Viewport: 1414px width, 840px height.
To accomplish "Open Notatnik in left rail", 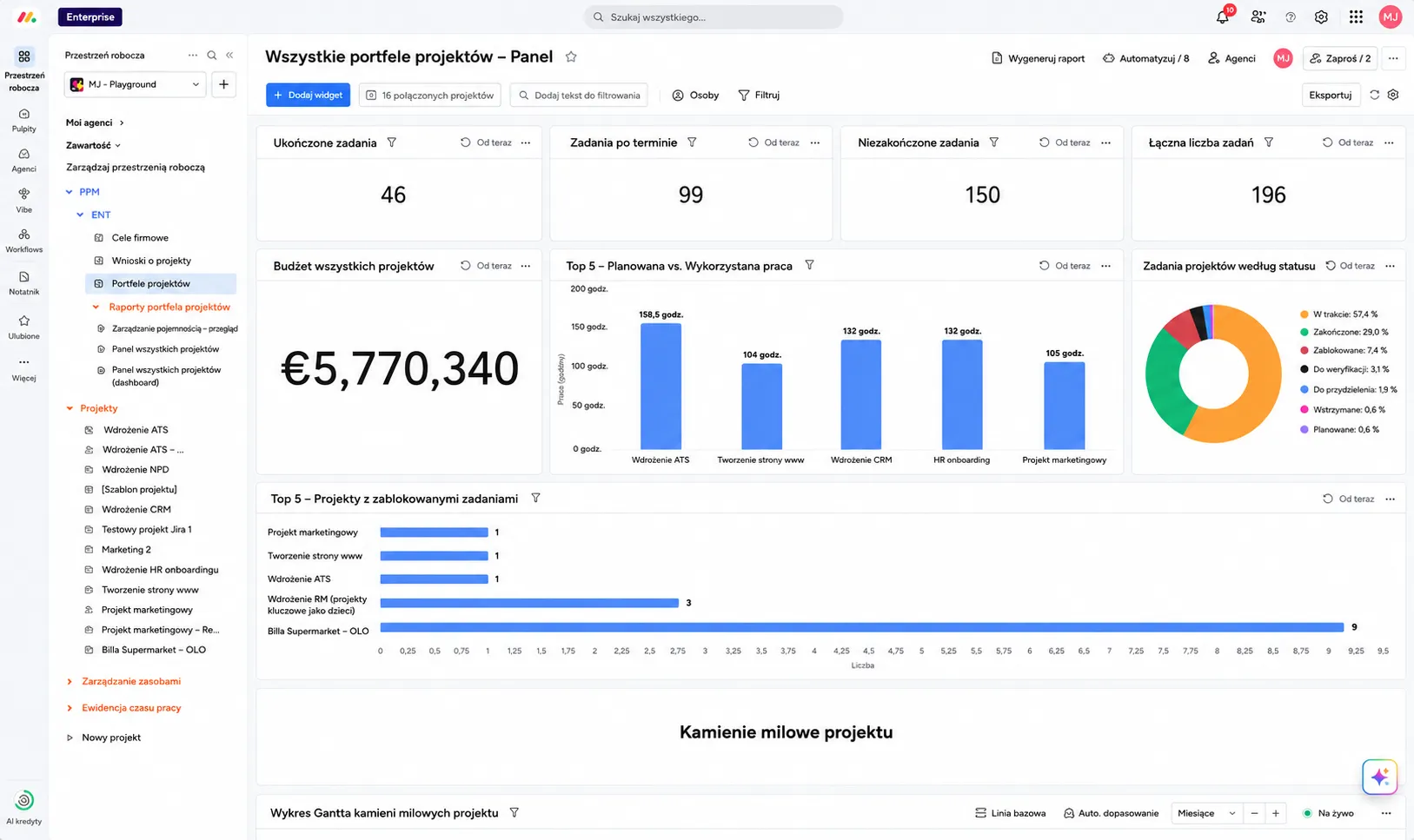I will coord(24,283).
